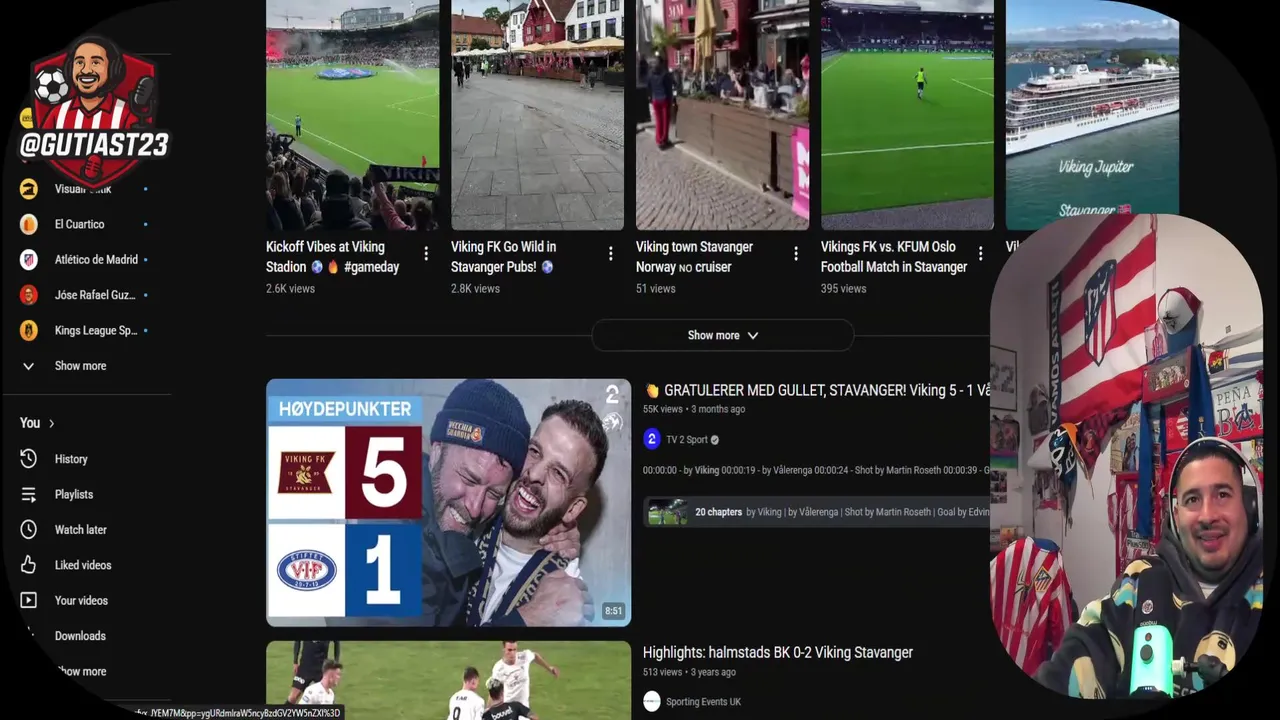
Task: Open Highlights halmstads BK 0-2 Viking title
Action: tap(778, 652)
